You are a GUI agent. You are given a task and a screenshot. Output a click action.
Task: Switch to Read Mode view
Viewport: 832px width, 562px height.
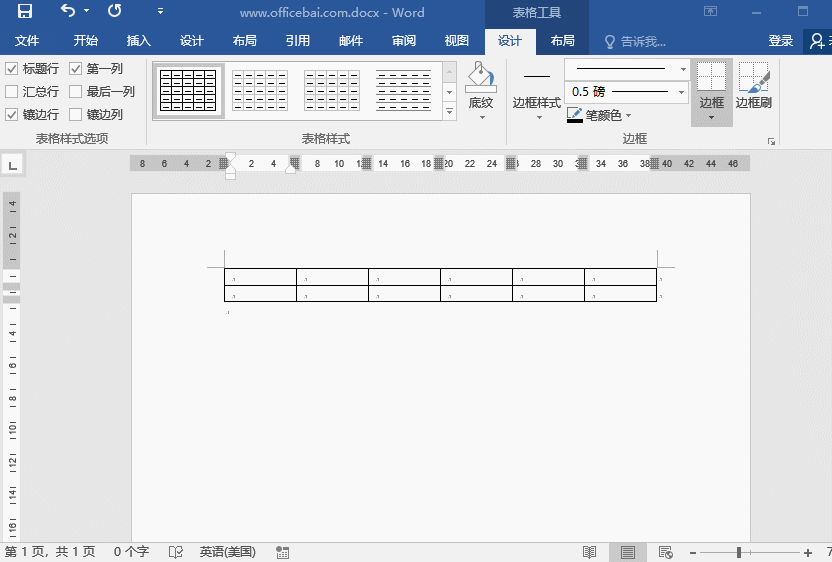click(x=590, y=552)
